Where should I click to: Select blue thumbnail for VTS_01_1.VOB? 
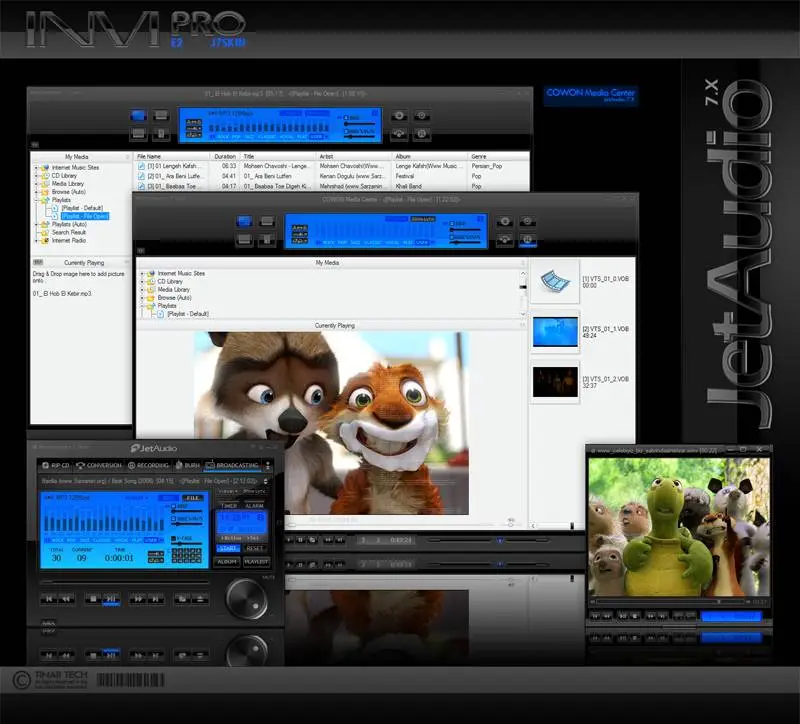555,332
